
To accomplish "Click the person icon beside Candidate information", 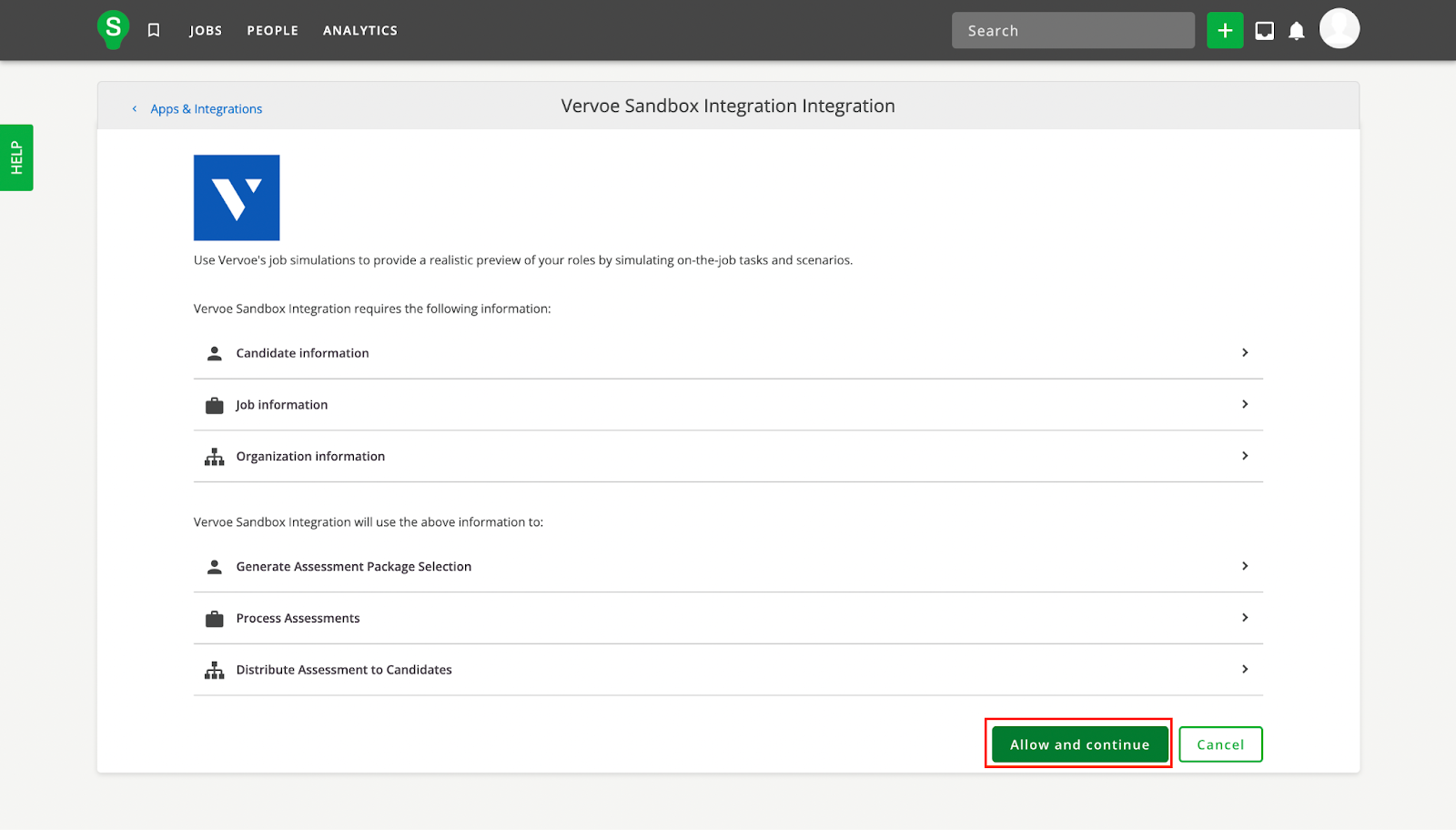I will (x=215, y=353).
